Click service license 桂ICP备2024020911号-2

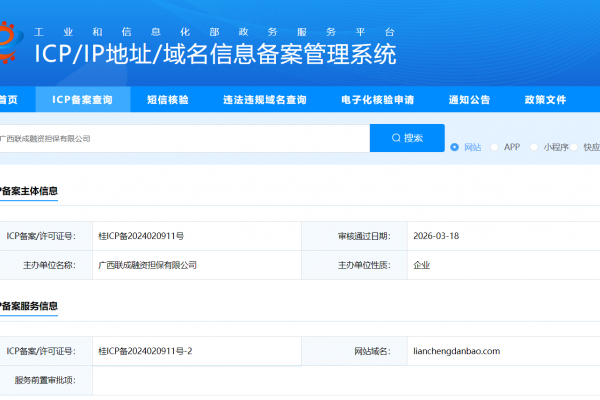[x=145, y=351]
